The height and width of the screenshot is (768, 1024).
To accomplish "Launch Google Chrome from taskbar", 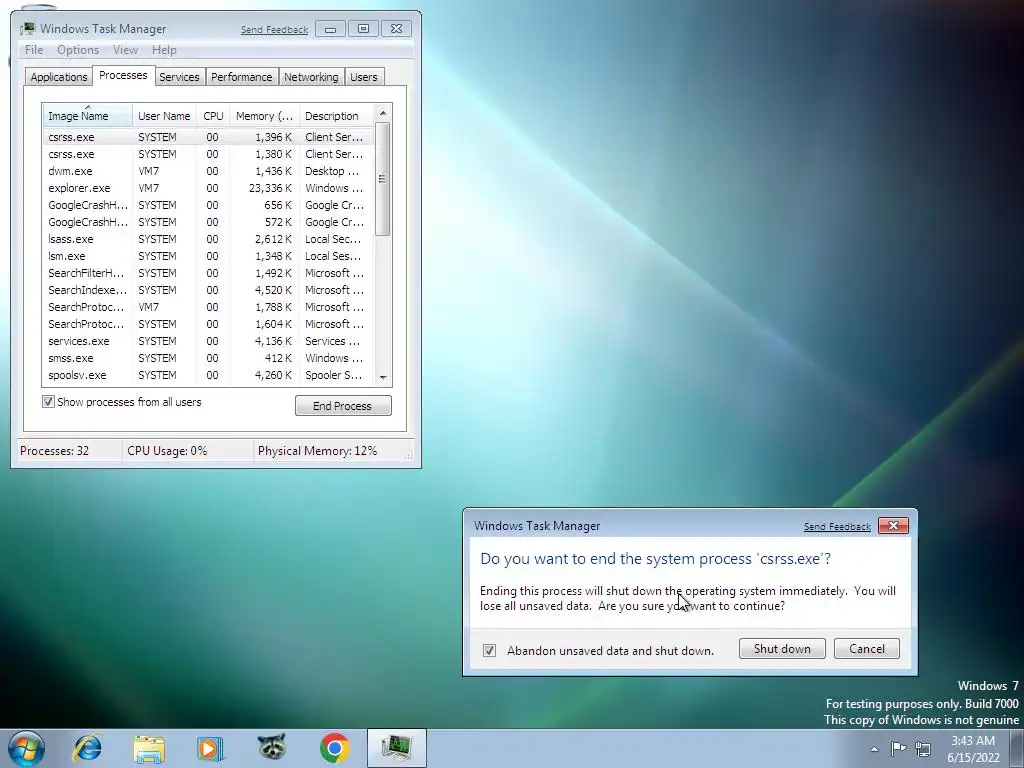I will 334,748.
